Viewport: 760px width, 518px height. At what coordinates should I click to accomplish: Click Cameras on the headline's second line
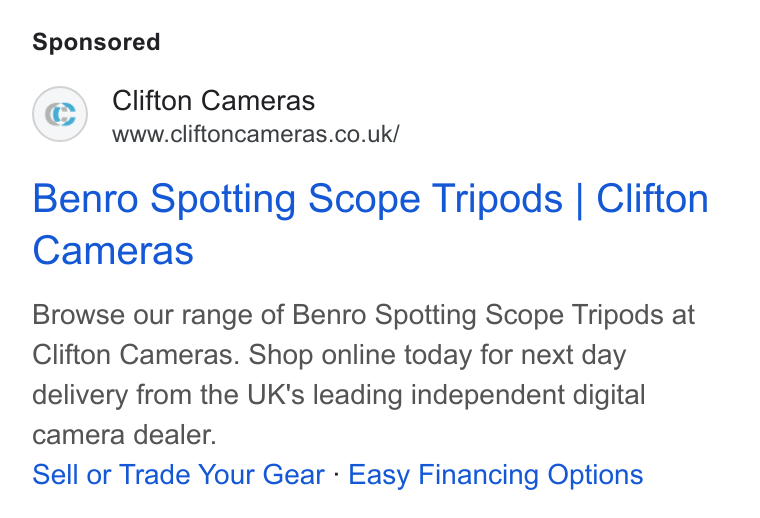pyautogui.click(x=113, y=251)
